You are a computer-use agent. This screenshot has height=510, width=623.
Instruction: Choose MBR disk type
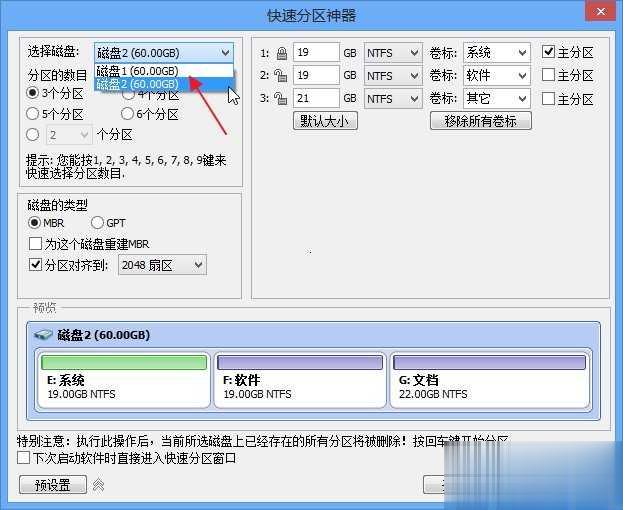34,223
